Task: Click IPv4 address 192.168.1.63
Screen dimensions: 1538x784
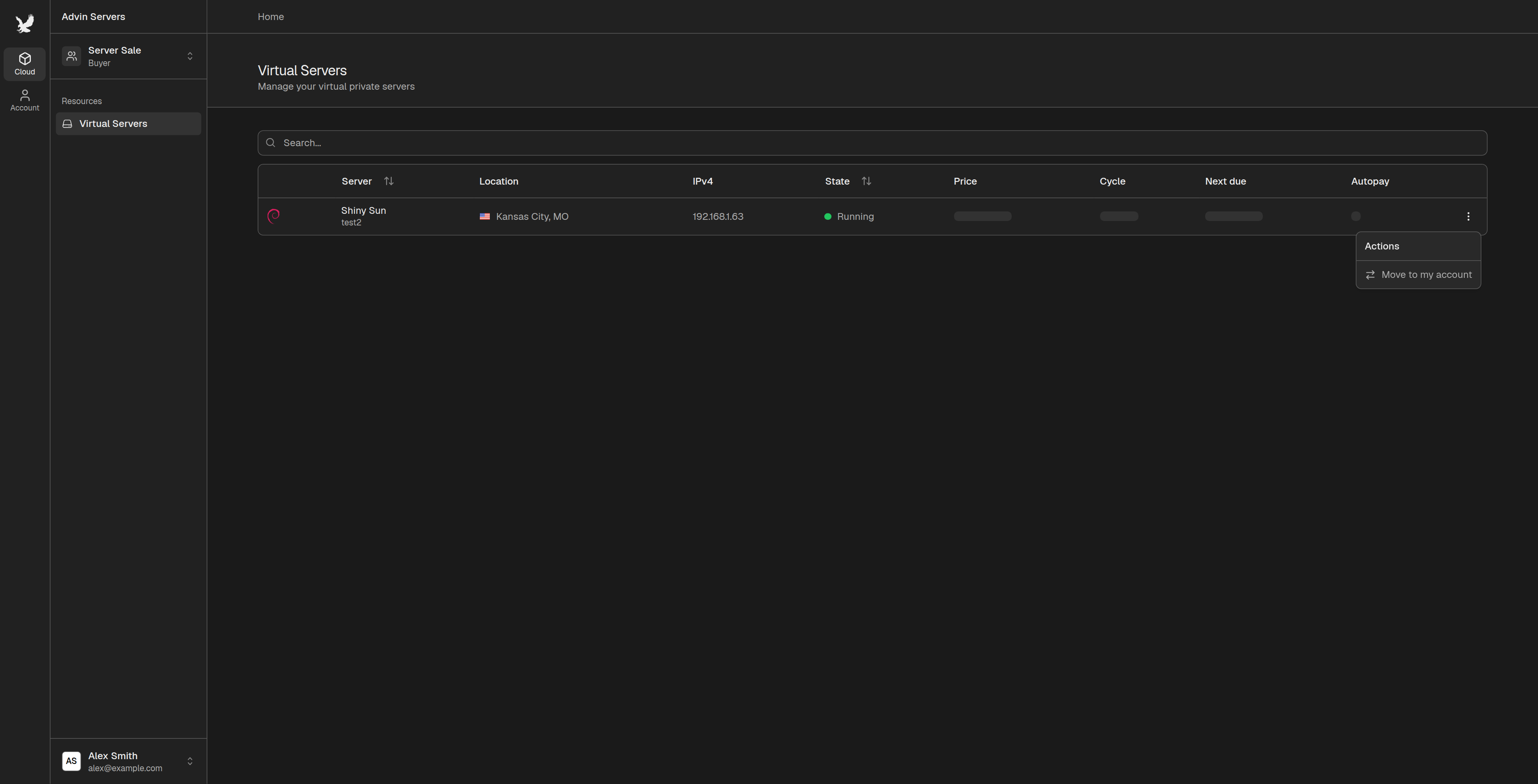Action: [x=718, y=217]
